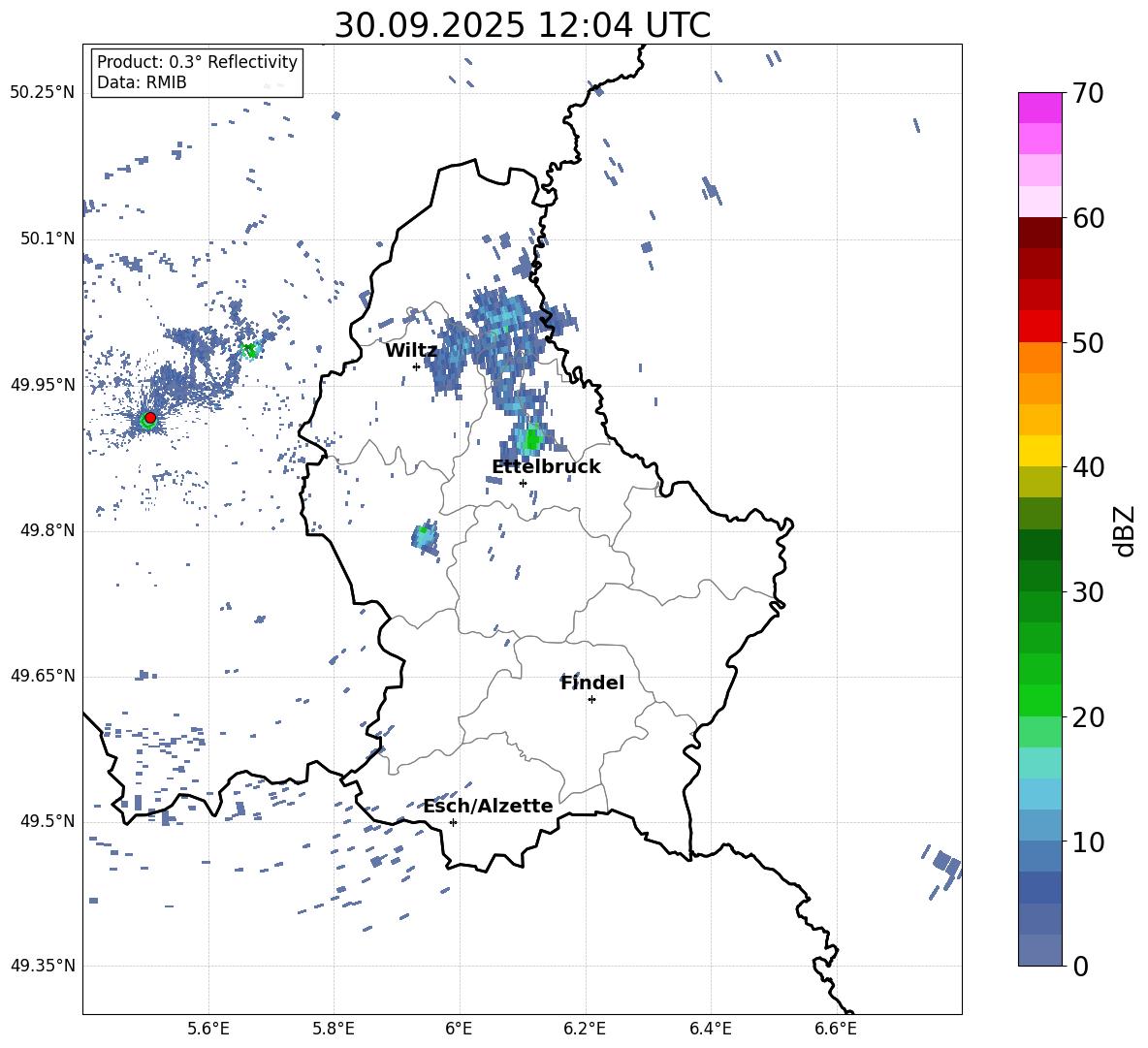Click the 0 tick label on colorbar
The image size is (1148, 1048).
pyautogui.click(x=1080, y=967)
